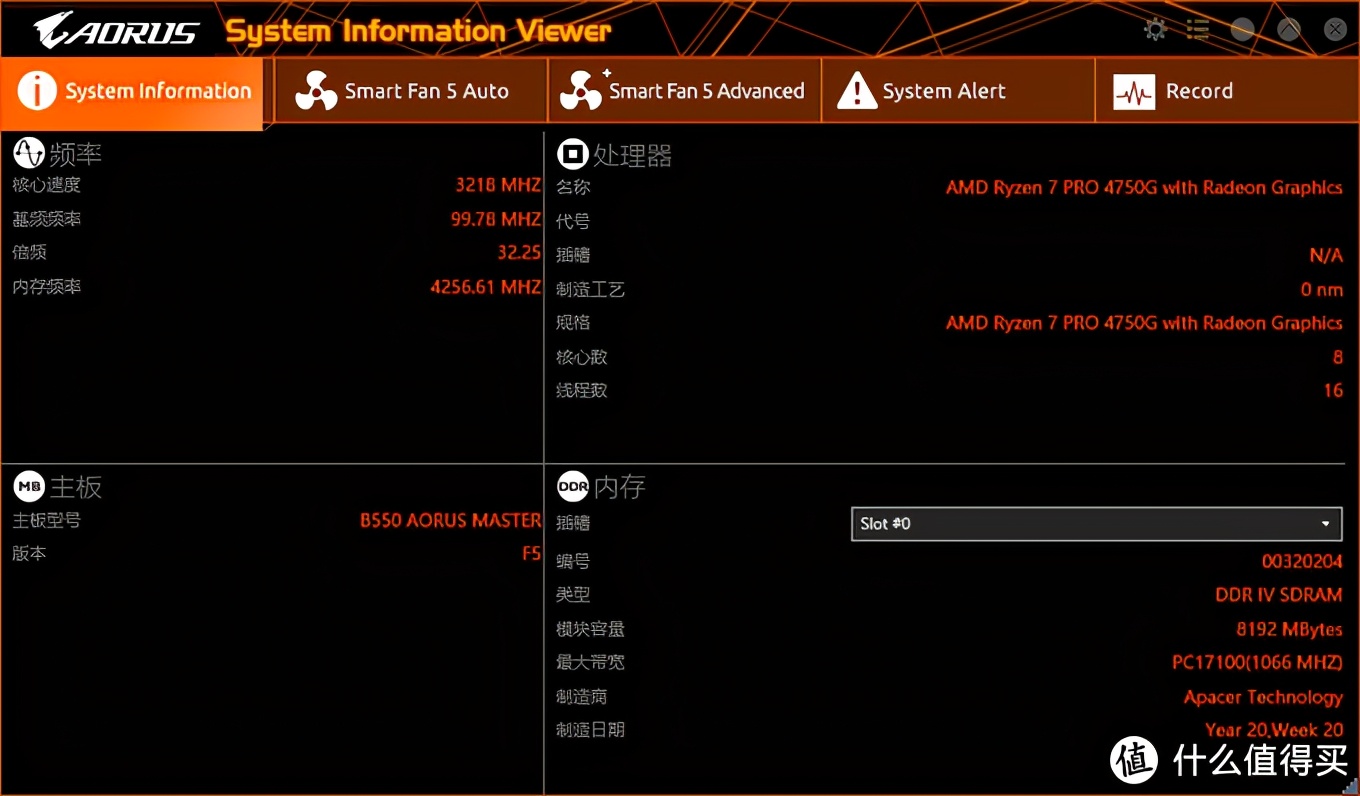Click the processor socket value N/A
Image resolution: width=1360 pixels, height=796 pixels.
click(x=1326, y=255)
